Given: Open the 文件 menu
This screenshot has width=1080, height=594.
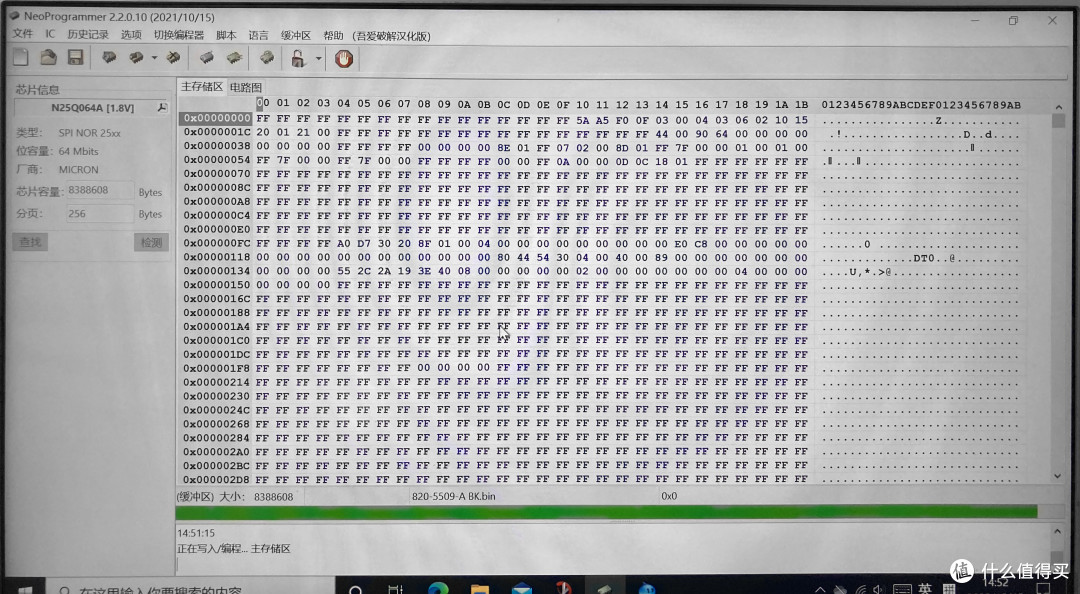Looking at the screenshot, I should click(22, 34).
